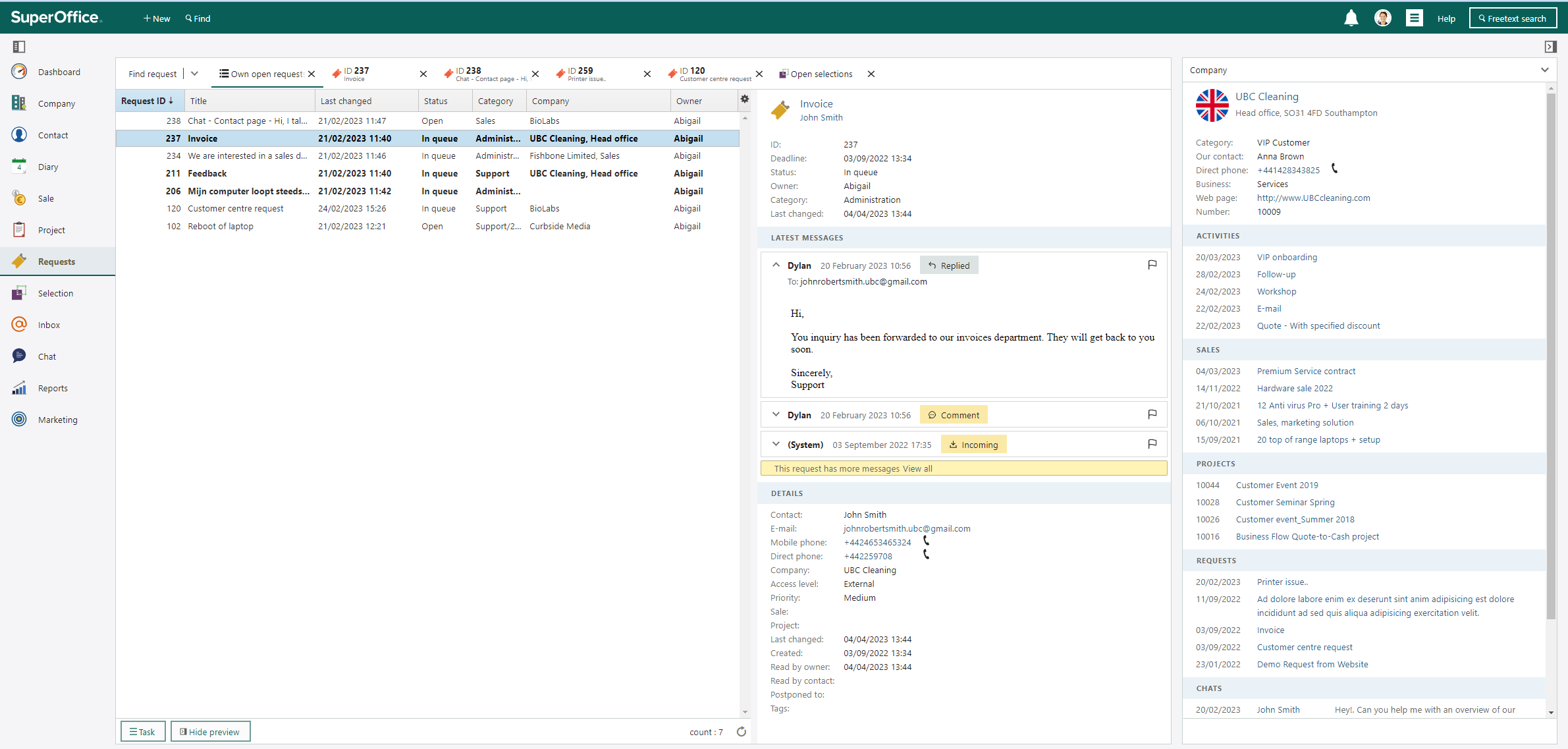Open the UBC Cleaning company link

(x=1266, y=96)
